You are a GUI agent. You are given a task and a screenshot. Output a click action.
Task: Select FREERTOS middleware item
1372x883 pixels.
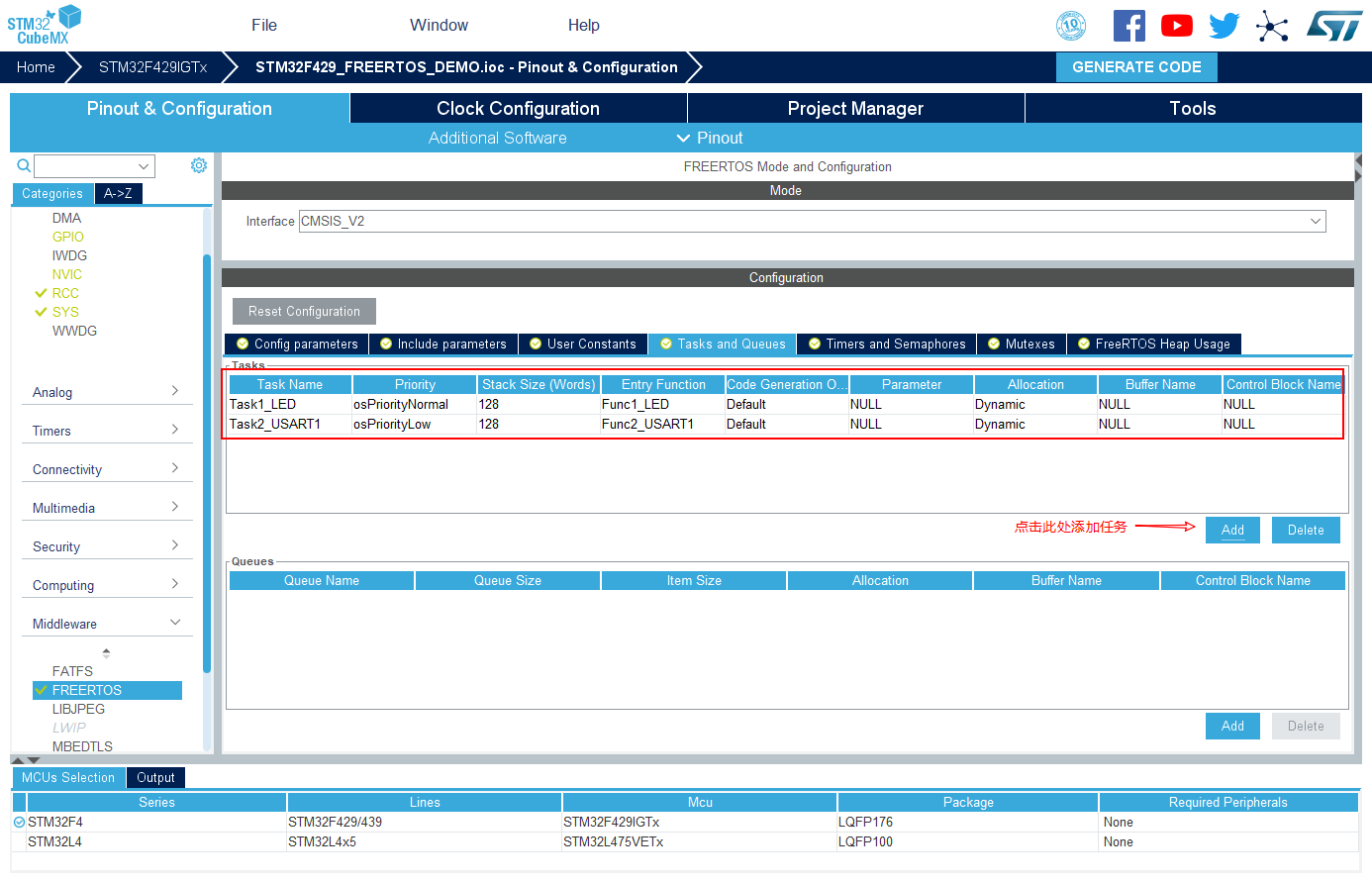pos(107,690)
